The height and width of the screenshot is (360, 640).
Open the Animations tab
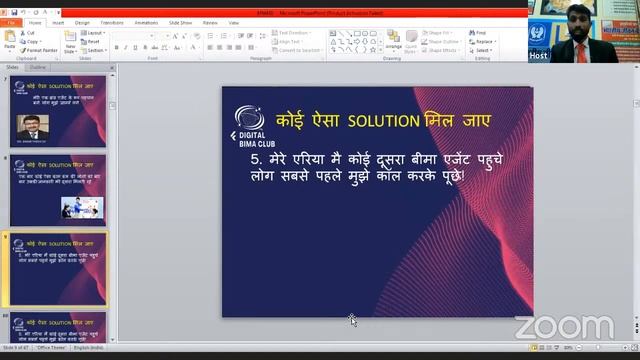pos(146,23)
